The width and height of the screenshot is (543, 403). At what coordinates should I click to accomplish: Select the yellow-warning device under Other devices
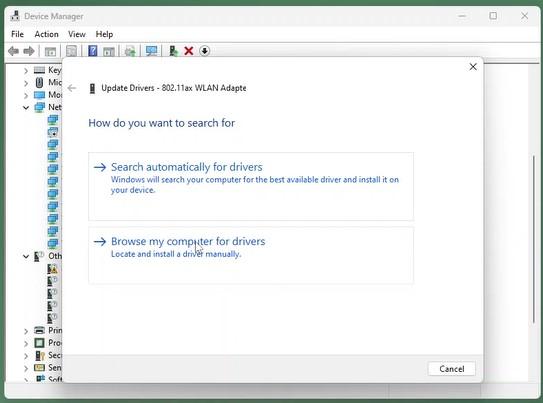coord(53,269)
